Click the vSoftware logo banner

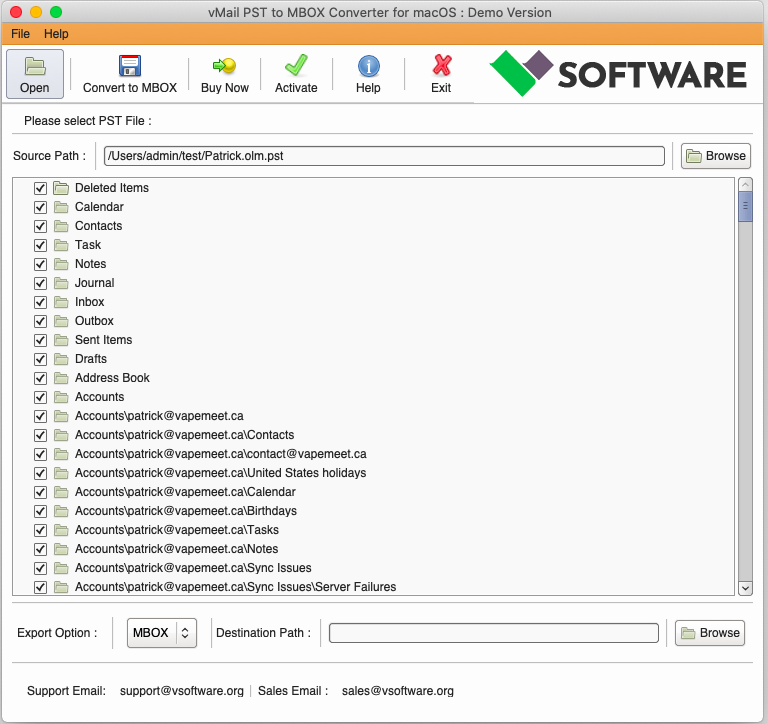pos(618,73)
